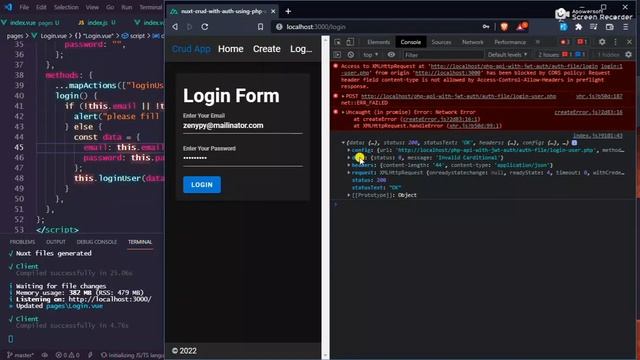Viewport: 640px width, 360px height.
Task: Open console settings gear beside hidden count
Action: (628, 55)
